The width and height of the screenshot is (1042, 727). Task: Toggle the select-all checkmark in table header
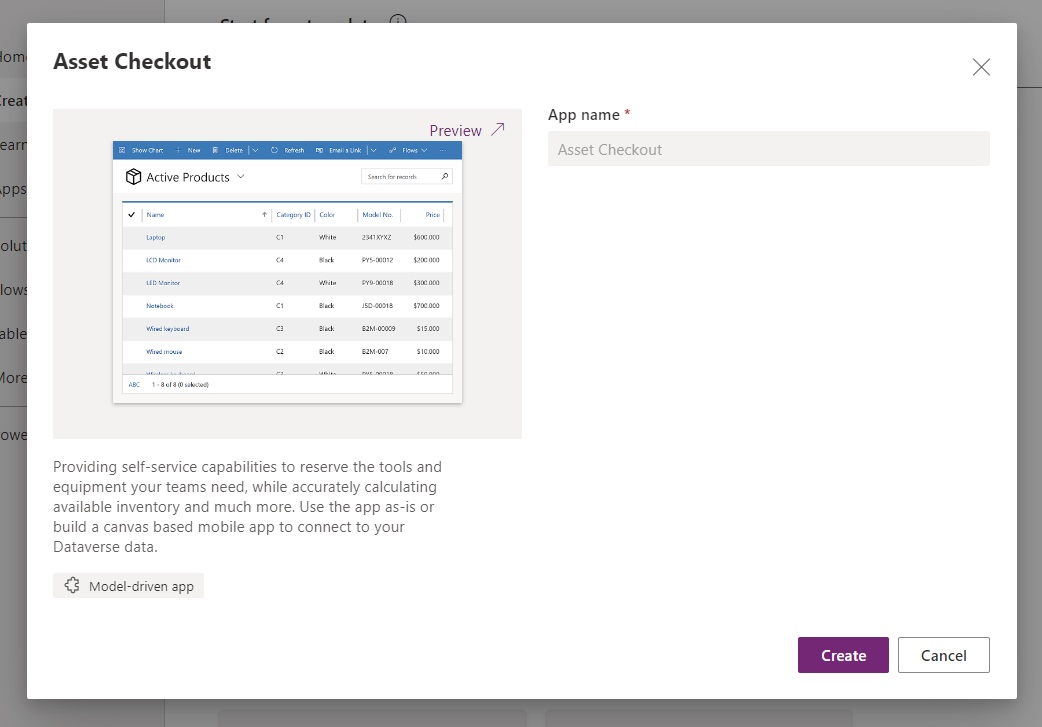[131, 215]
